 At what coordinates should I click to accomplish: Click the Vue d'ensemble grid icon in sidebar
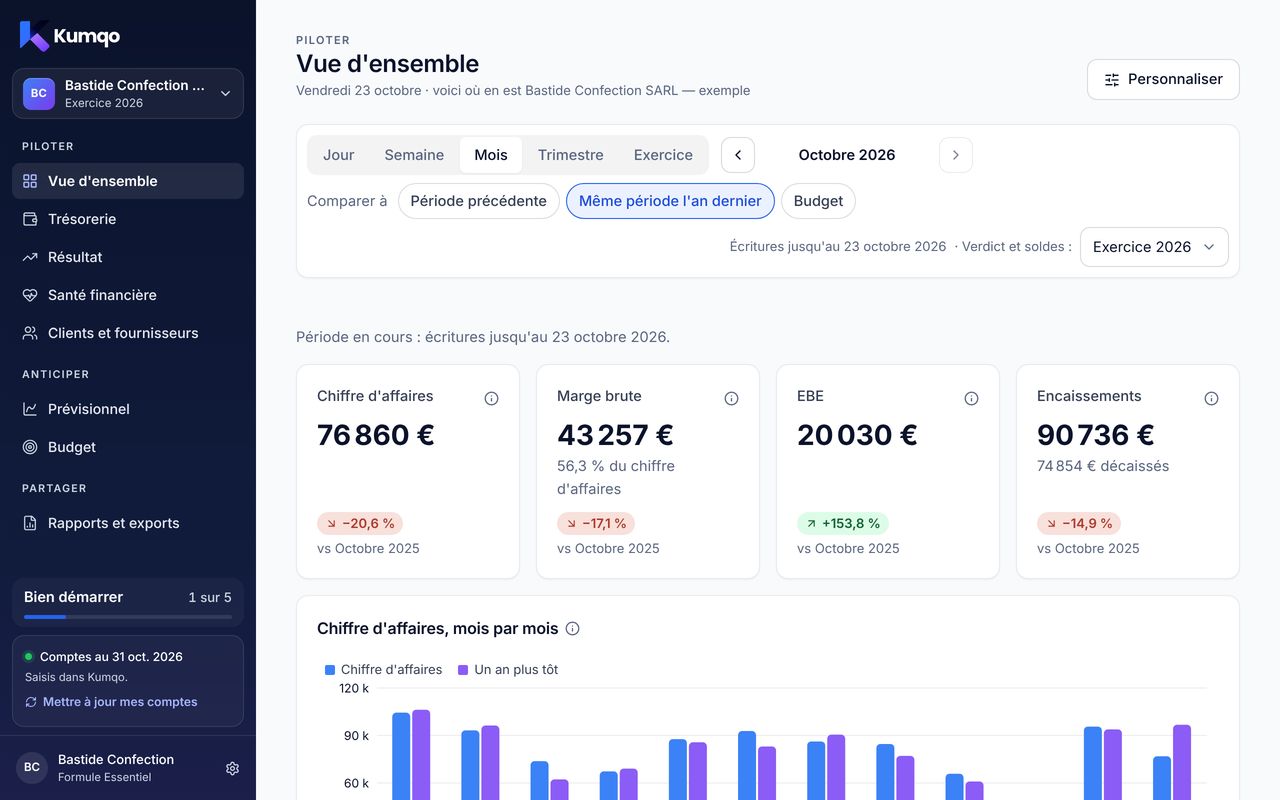coord(30,181)
